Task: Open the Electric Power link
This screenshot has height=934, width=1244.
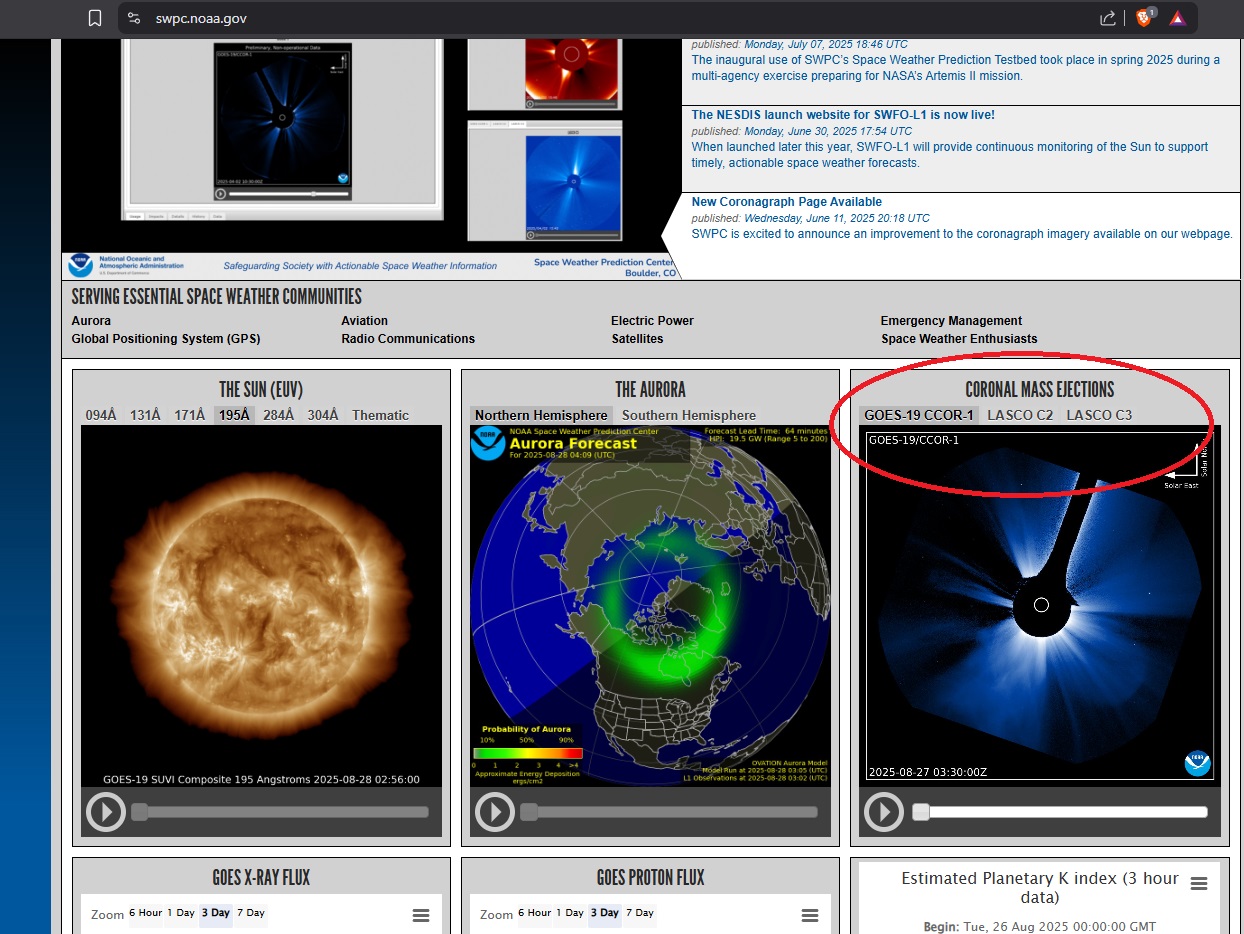Action: click(652, 321)
